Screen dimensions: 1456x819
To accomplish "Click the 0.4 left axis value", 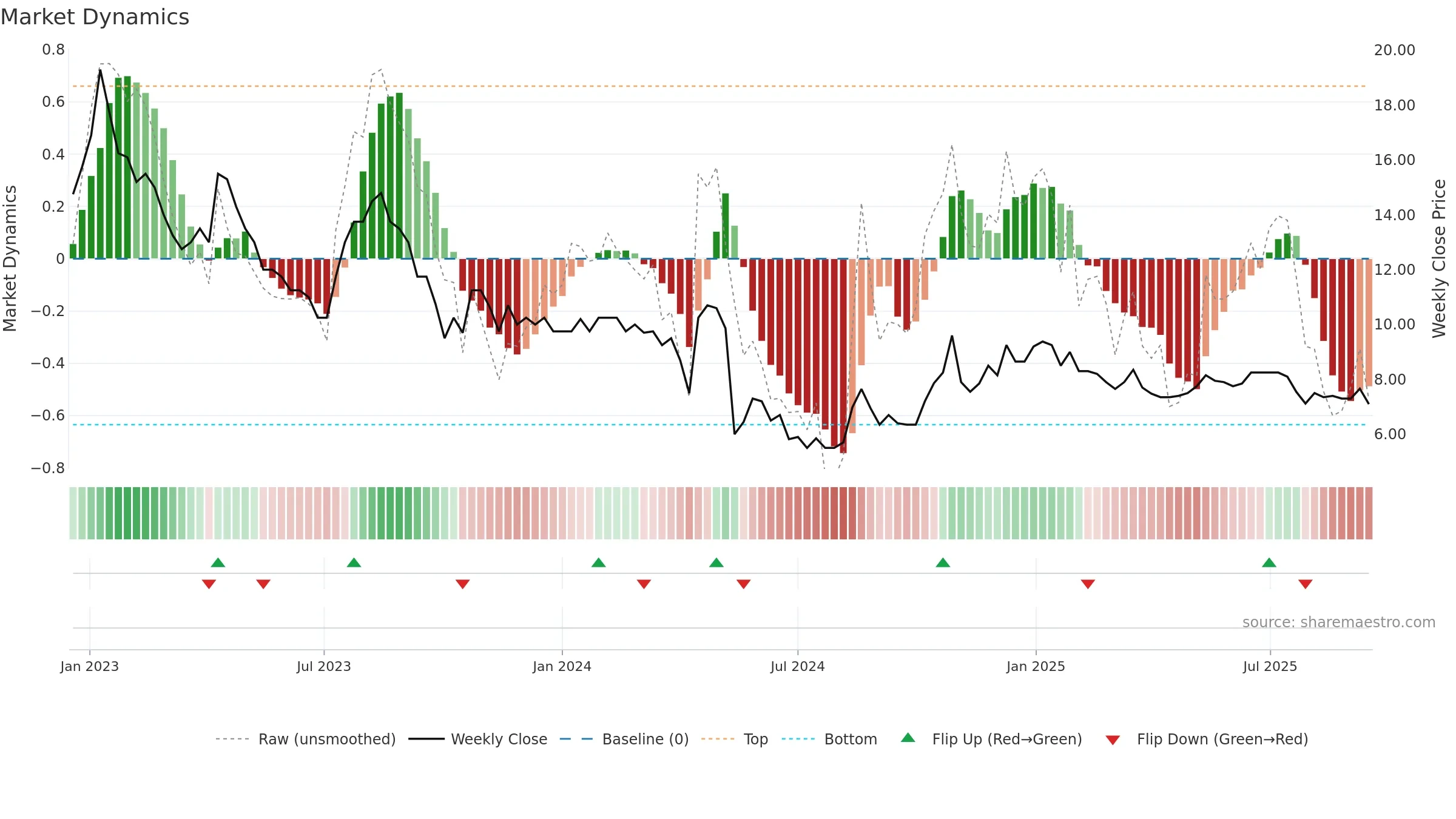I will coord(53,155).
